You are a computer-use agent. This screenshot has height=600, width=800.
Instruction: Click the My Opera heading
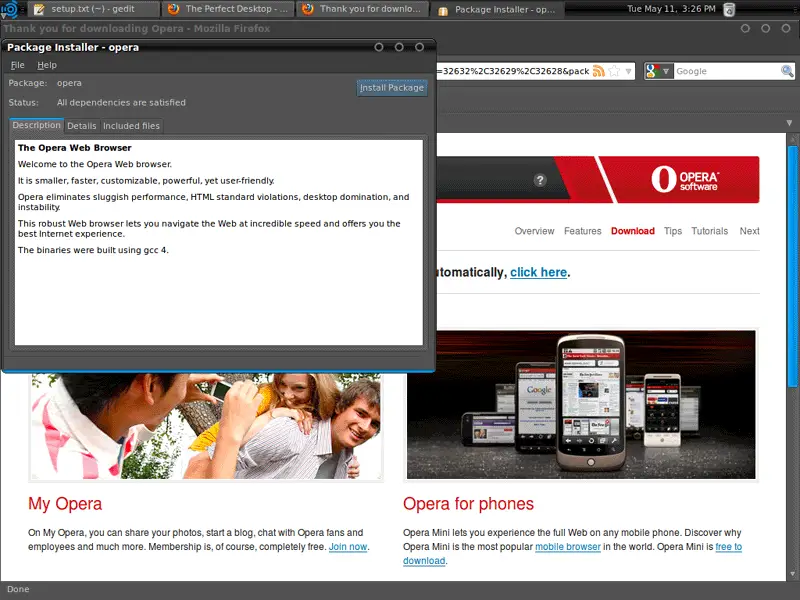coord(65,504)
